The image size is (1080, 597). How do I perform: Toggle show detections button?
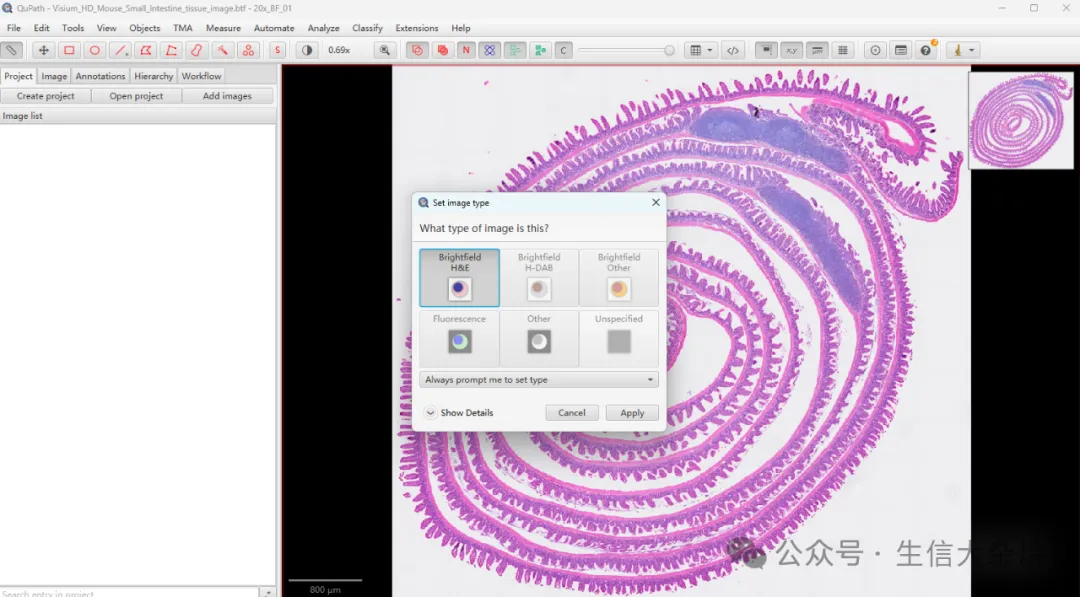pos(515,50)
